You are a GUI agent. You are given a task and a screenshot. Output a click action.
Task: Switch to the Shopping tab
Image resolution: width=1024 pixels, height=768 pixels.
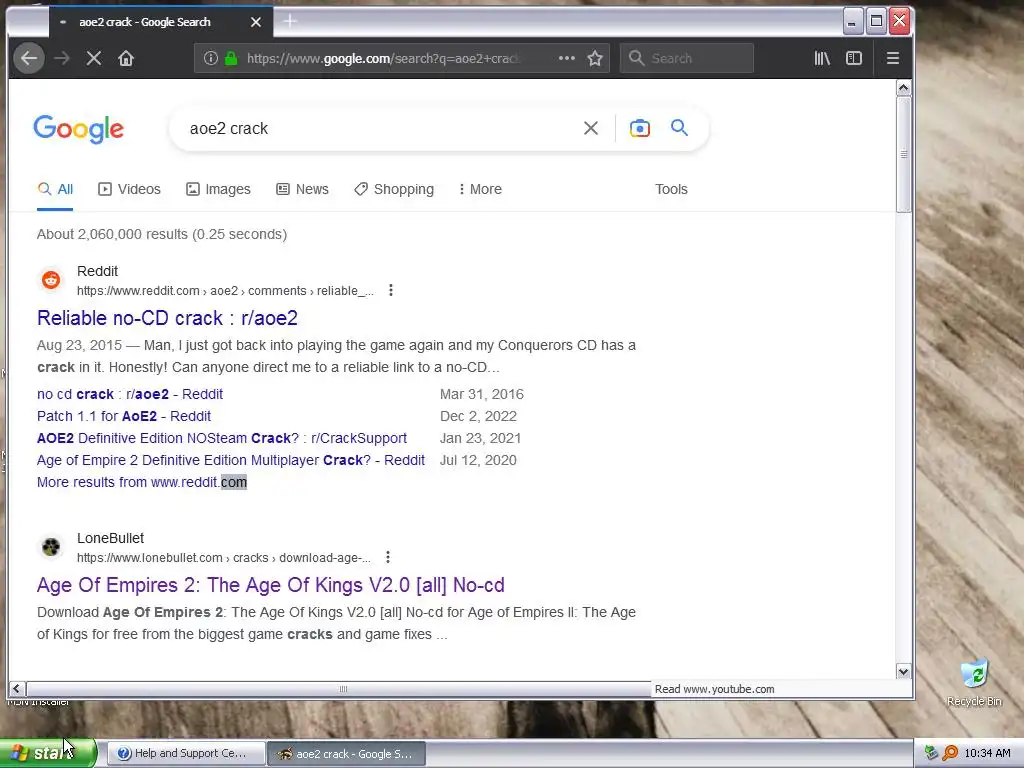[x=394, y=189]
